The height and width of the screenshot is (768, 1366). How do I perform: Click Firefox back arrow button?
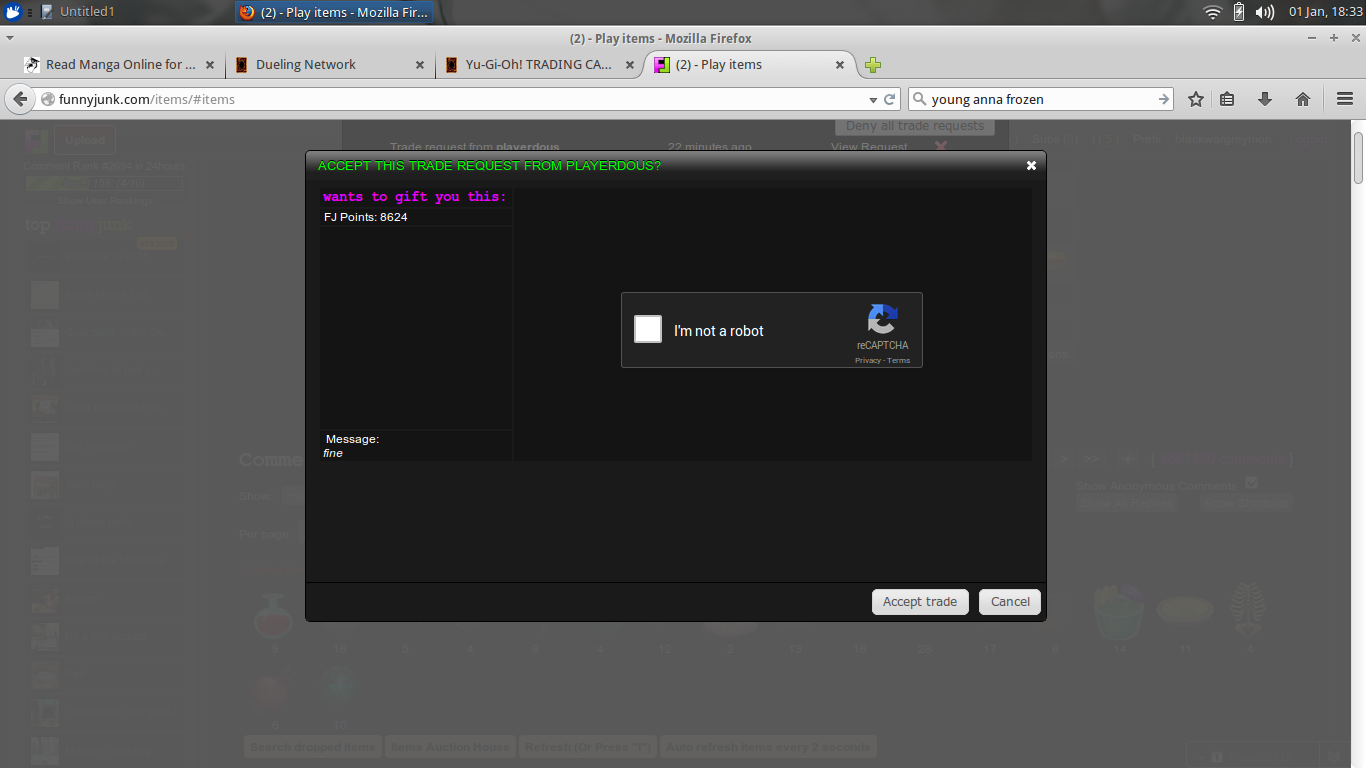[x=20, y=99]
